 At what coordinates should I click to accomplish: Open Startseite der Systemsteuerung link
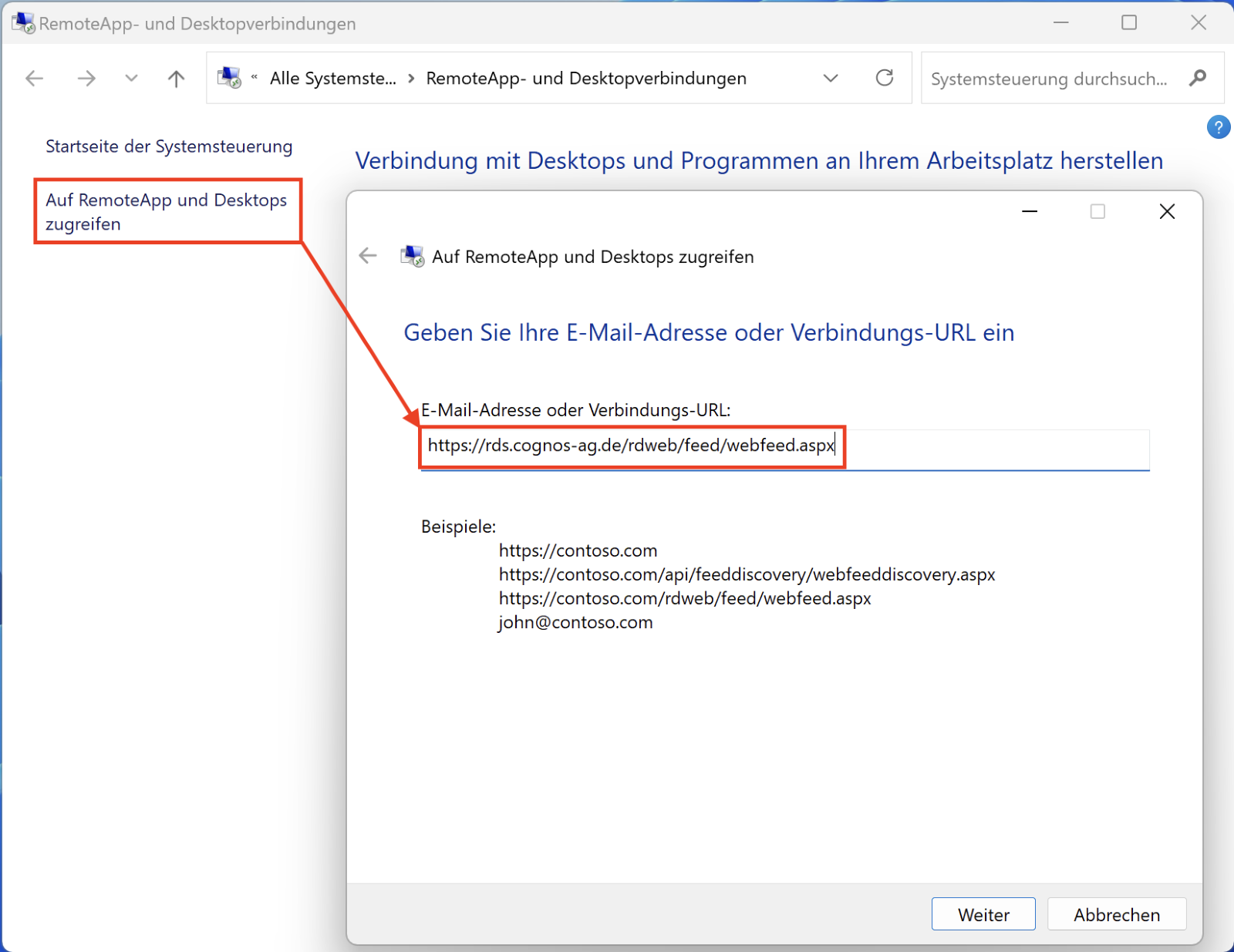click(169, 146)
